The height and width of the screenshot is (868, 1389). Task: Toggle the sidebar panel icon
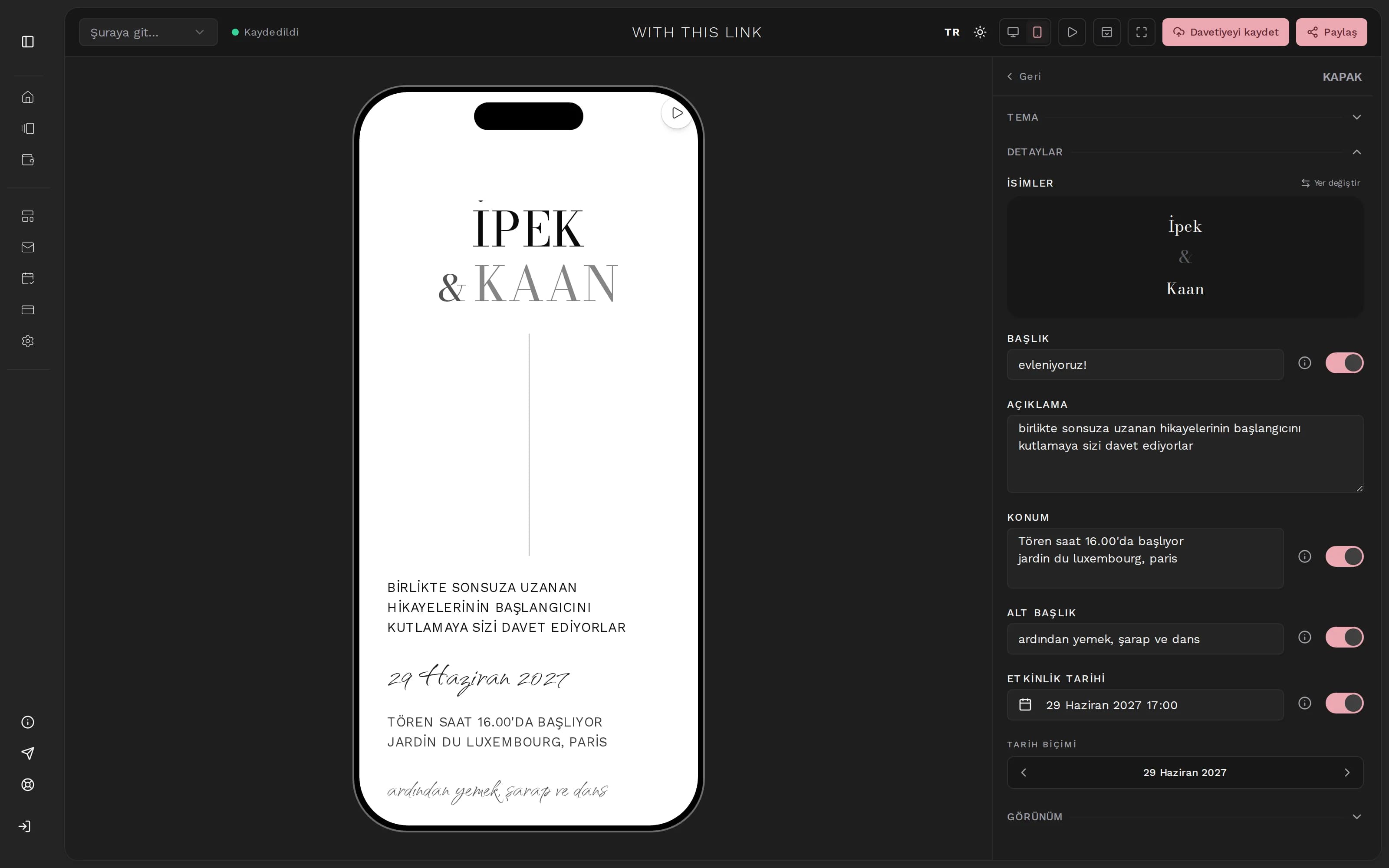tap(27, 41)
